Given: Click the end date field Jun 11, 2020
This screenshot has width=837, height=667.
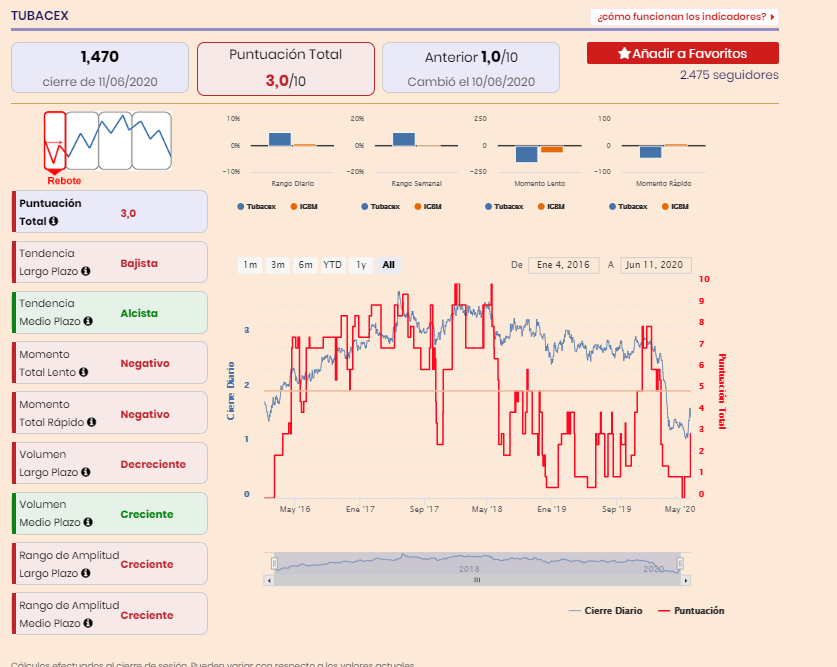Looking at the screenshot, I should point(656,265).
